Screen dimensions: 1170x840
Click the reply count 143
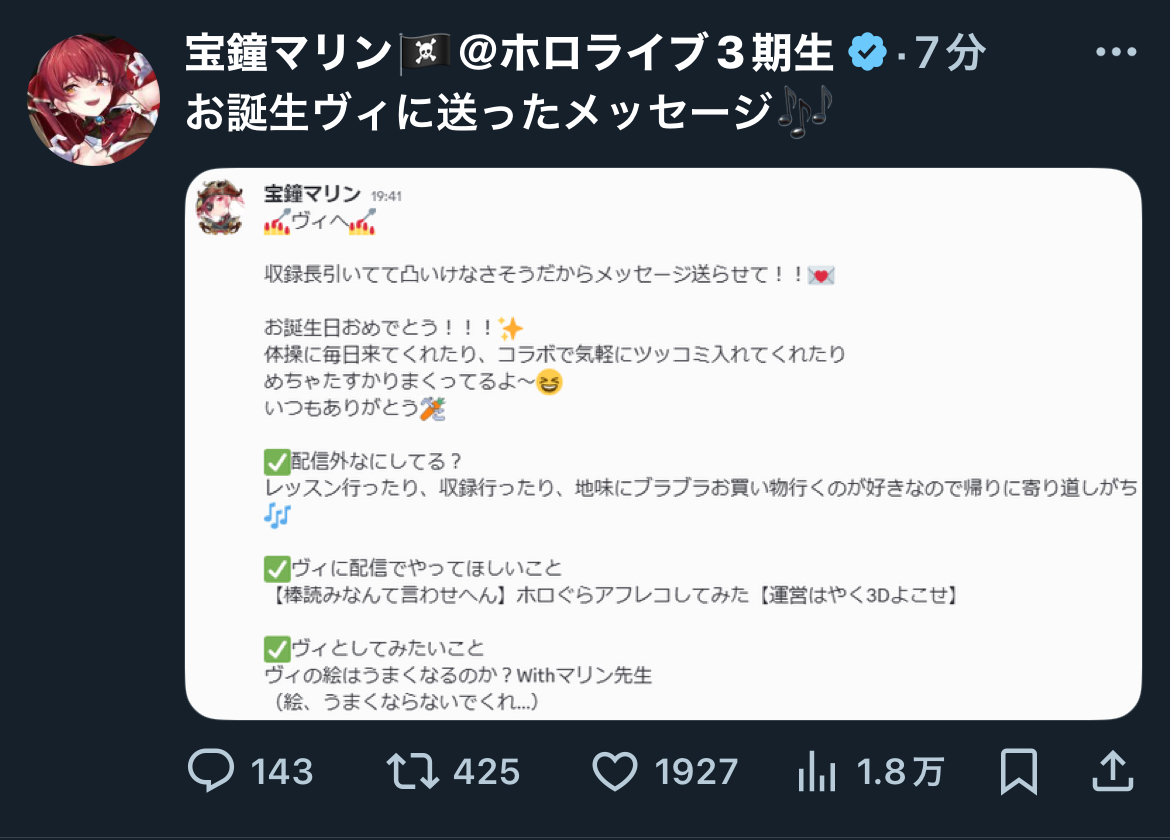[x=281, y=771]
